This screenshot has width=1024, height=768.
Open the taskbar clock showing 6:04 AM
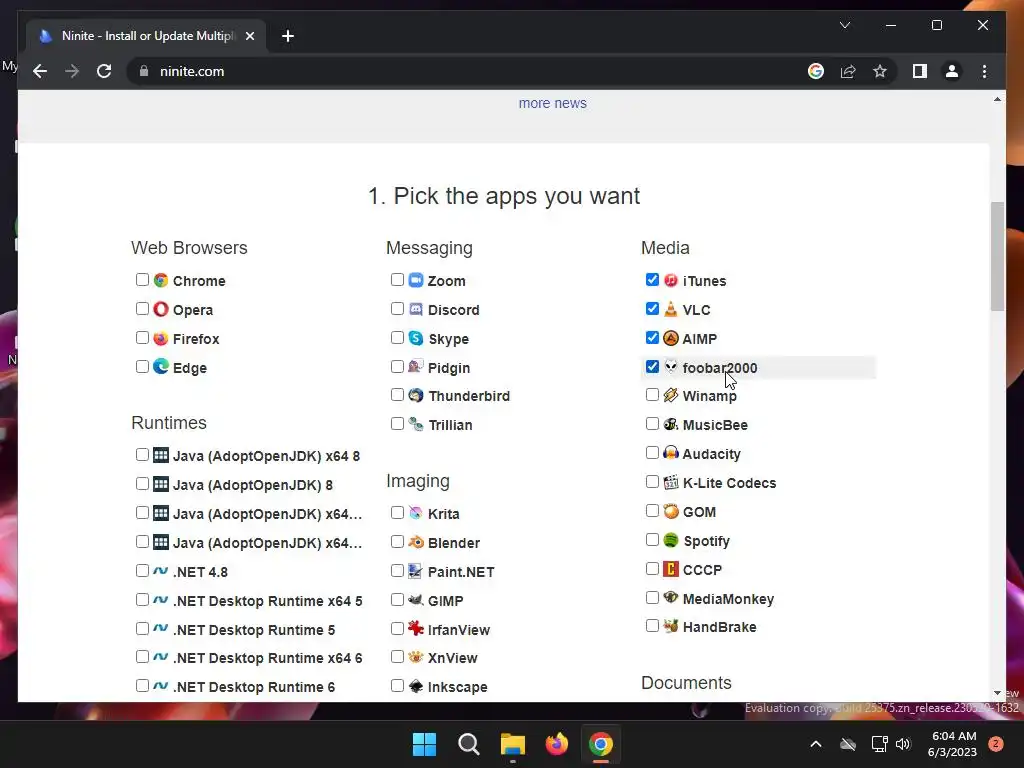click(953, 744)
